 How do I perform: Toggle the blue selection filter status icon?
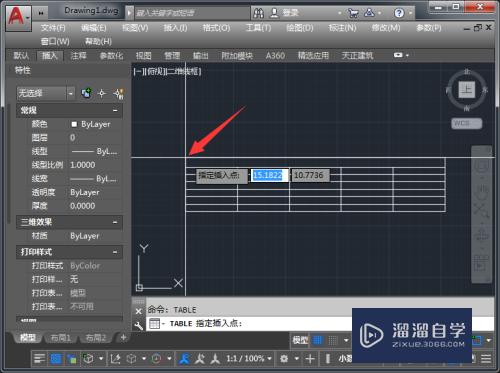[56, 359]
